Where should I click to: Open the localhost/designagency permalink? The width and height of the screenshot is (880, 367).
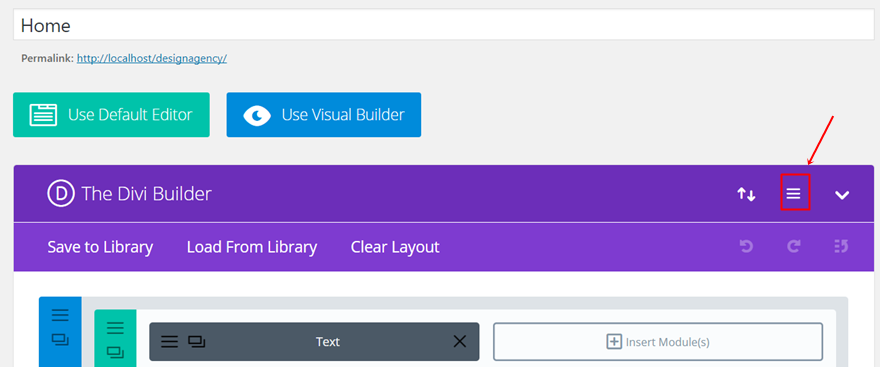152,58
